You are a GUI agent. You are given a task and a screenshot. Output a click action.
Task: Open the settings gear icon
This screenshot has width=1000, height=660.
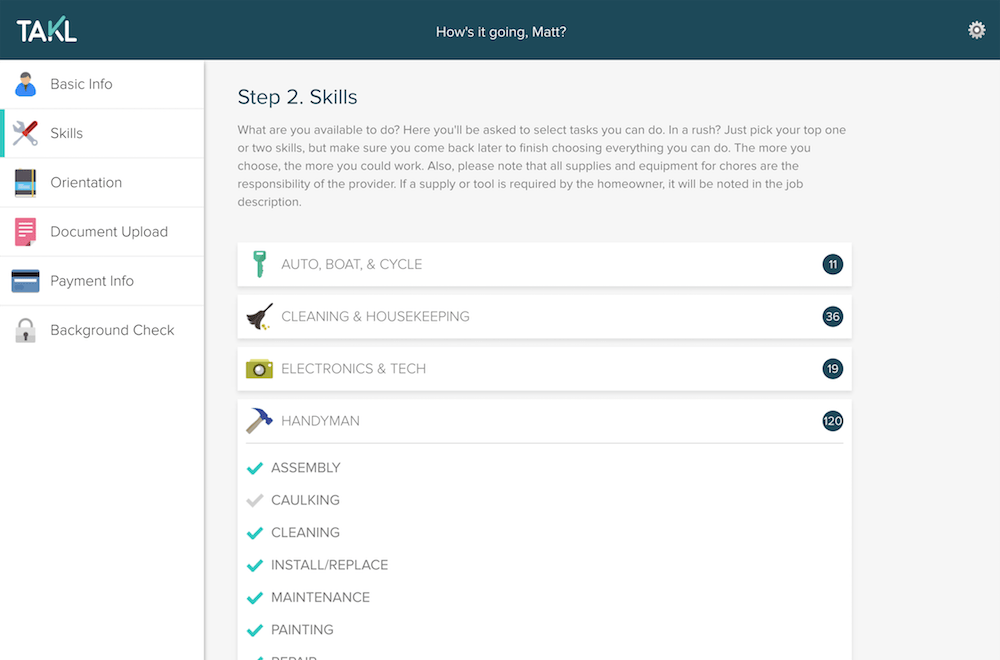click(976, 30)
